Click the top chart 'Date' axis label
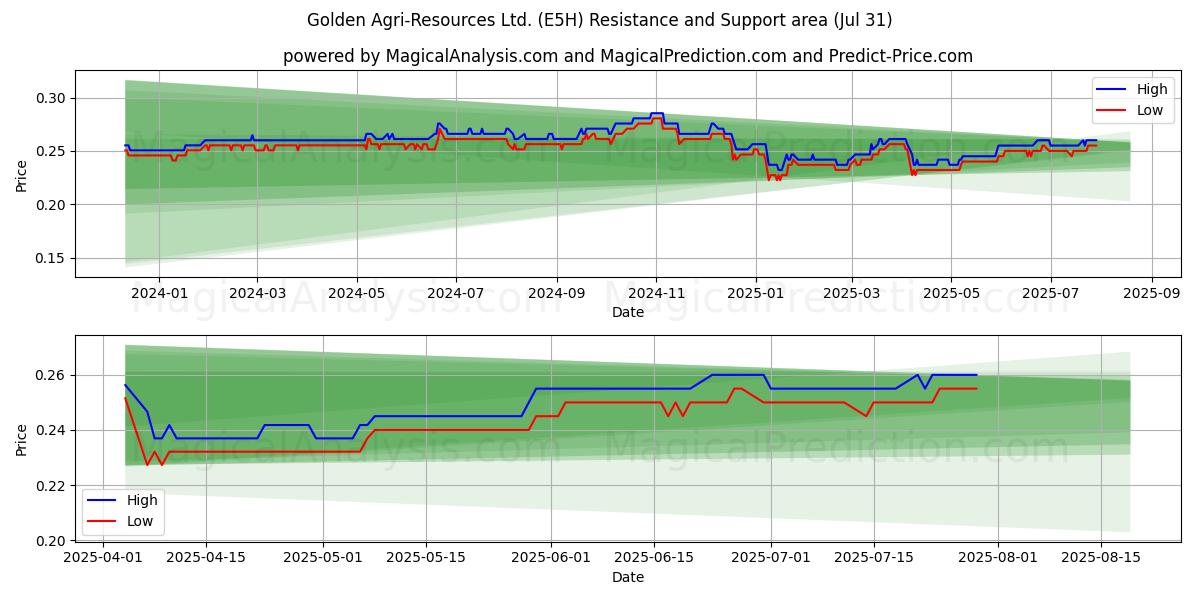The width and height of the screenshot is (1200, 600). pos(628,313)
